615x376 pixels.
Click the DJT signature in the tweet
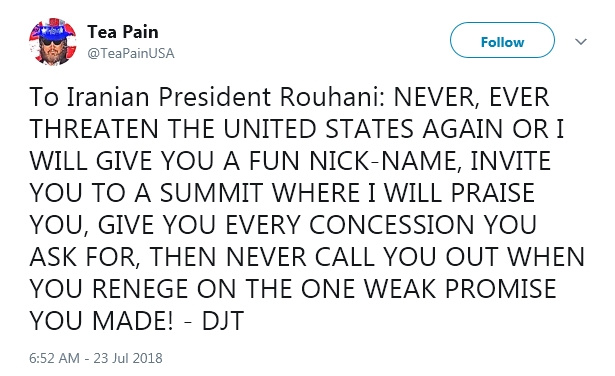[223, 321]
